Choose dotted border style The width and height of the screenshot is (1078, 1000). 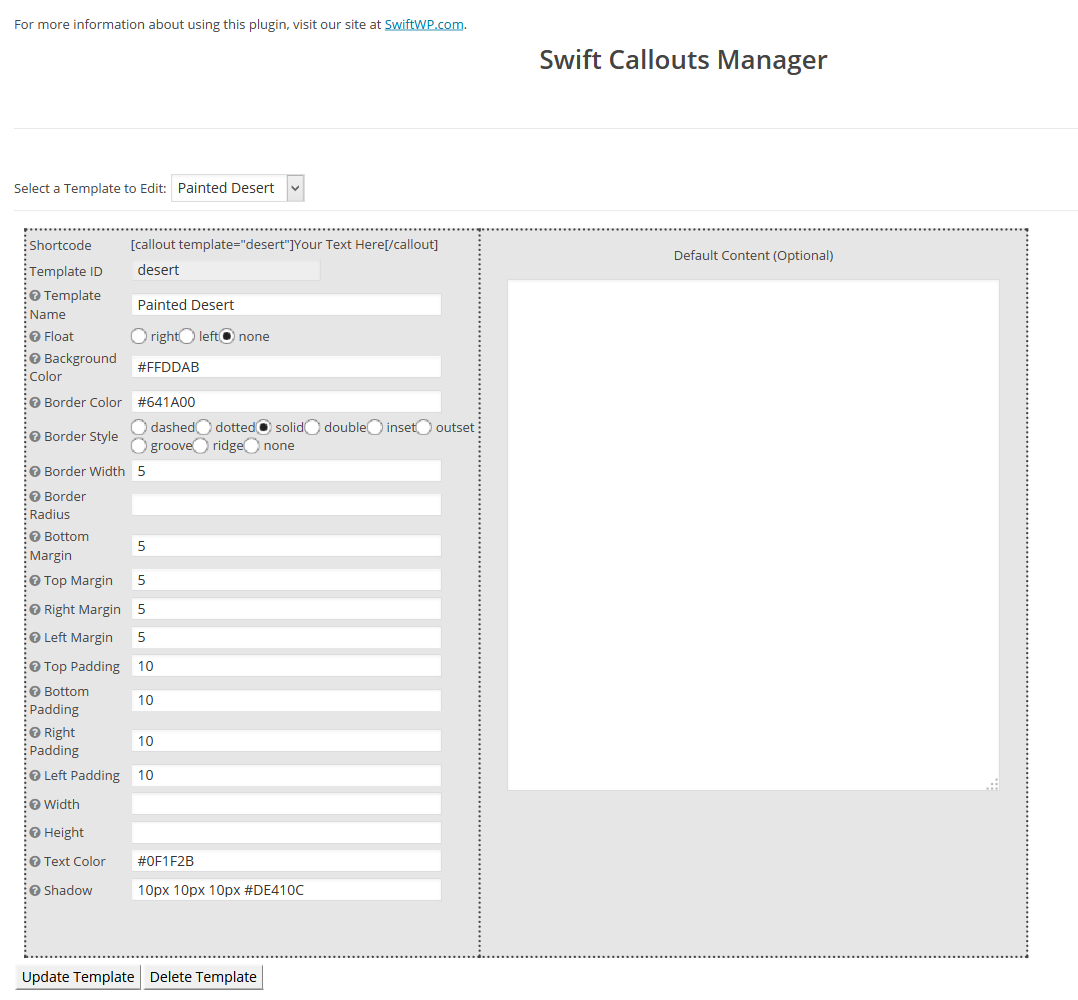pyautogui.click(x=204, y=427)
